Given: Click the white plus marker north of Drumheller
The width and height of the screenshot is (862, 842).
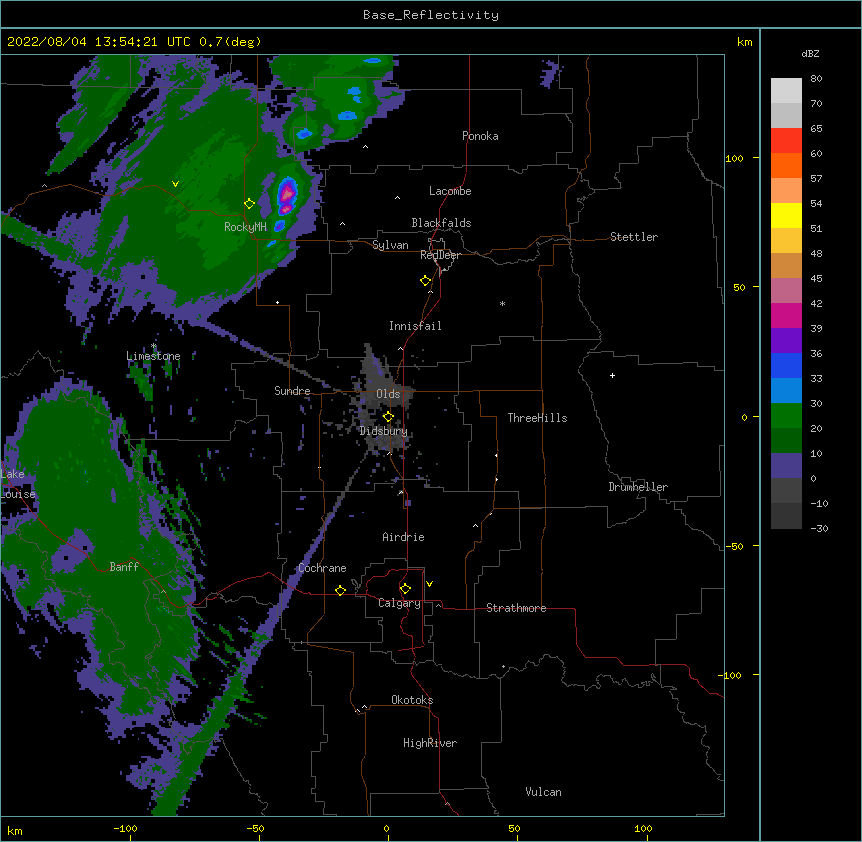Looking at the screenshot, I should pos(612,375).
